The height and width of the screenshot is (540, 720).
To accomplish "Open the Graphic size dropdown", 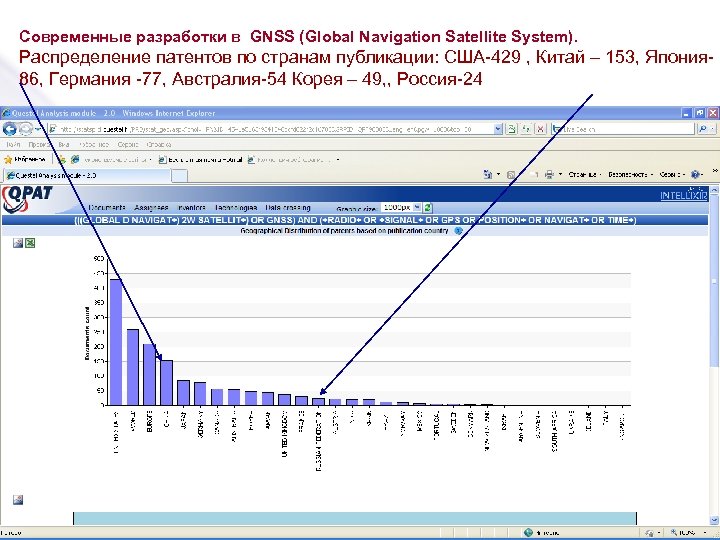I will tap(401, 208).
